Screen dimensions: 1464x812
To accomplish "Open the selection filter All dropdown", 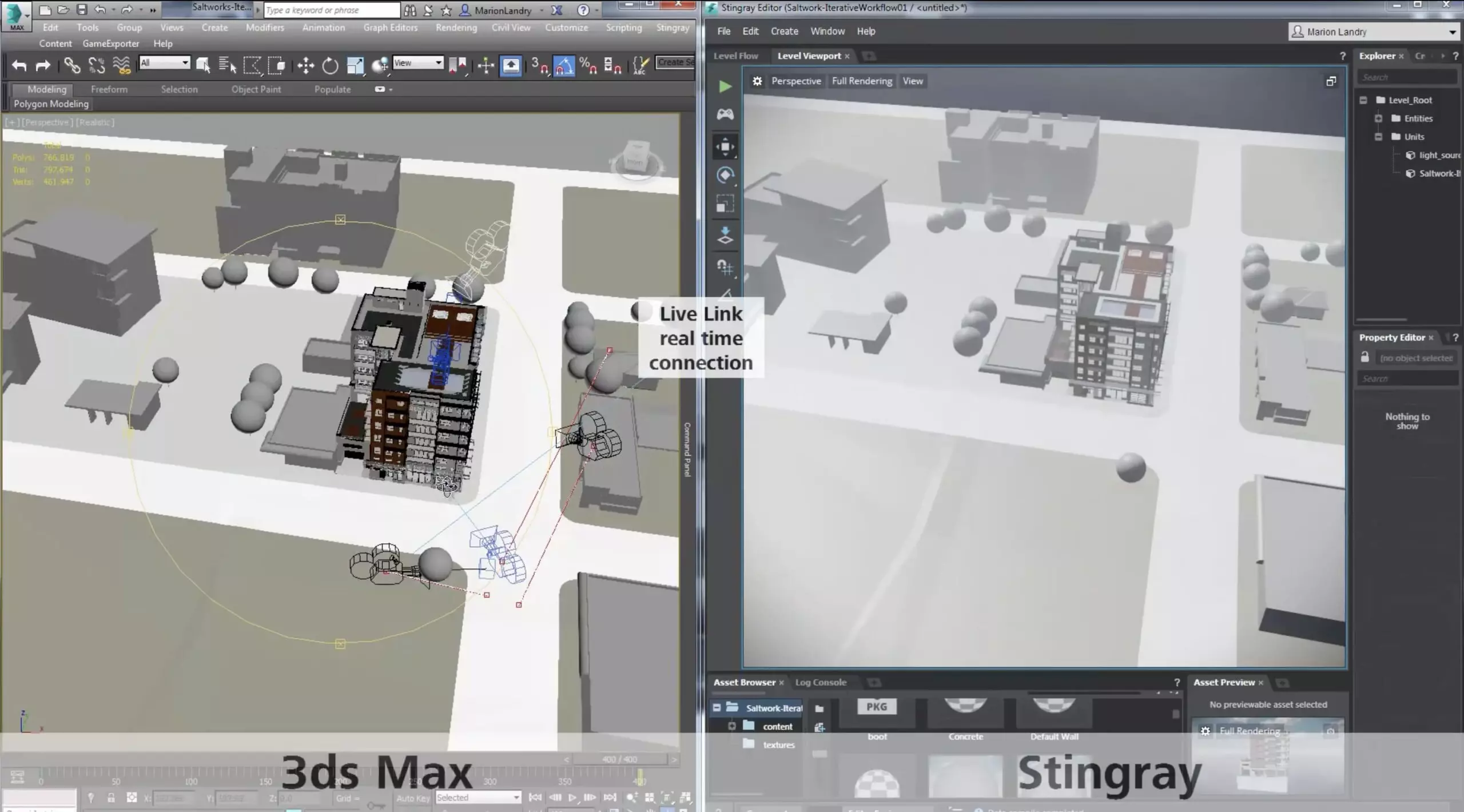I will [x=164, y=62].
